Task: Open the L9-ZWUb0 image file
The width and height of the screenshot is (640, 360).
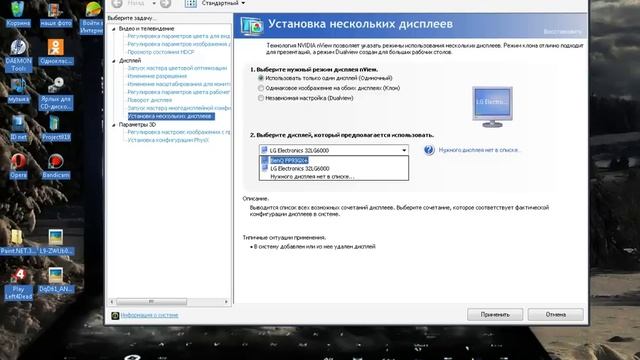Action: 56,242
